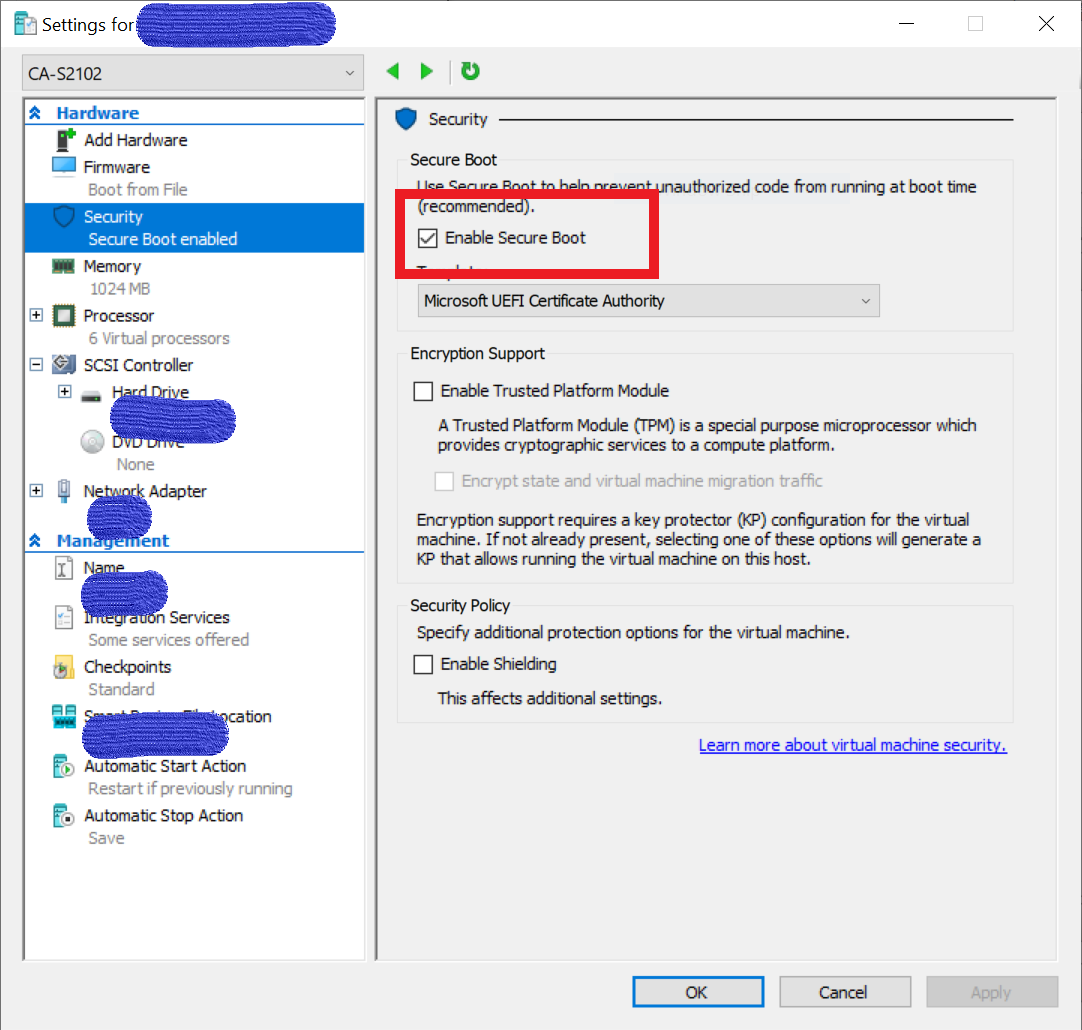Viewport: 1082px width, 1030px height.
Task: Uncheck Enable Secure Boot checkbox
Action: (428, 238)
